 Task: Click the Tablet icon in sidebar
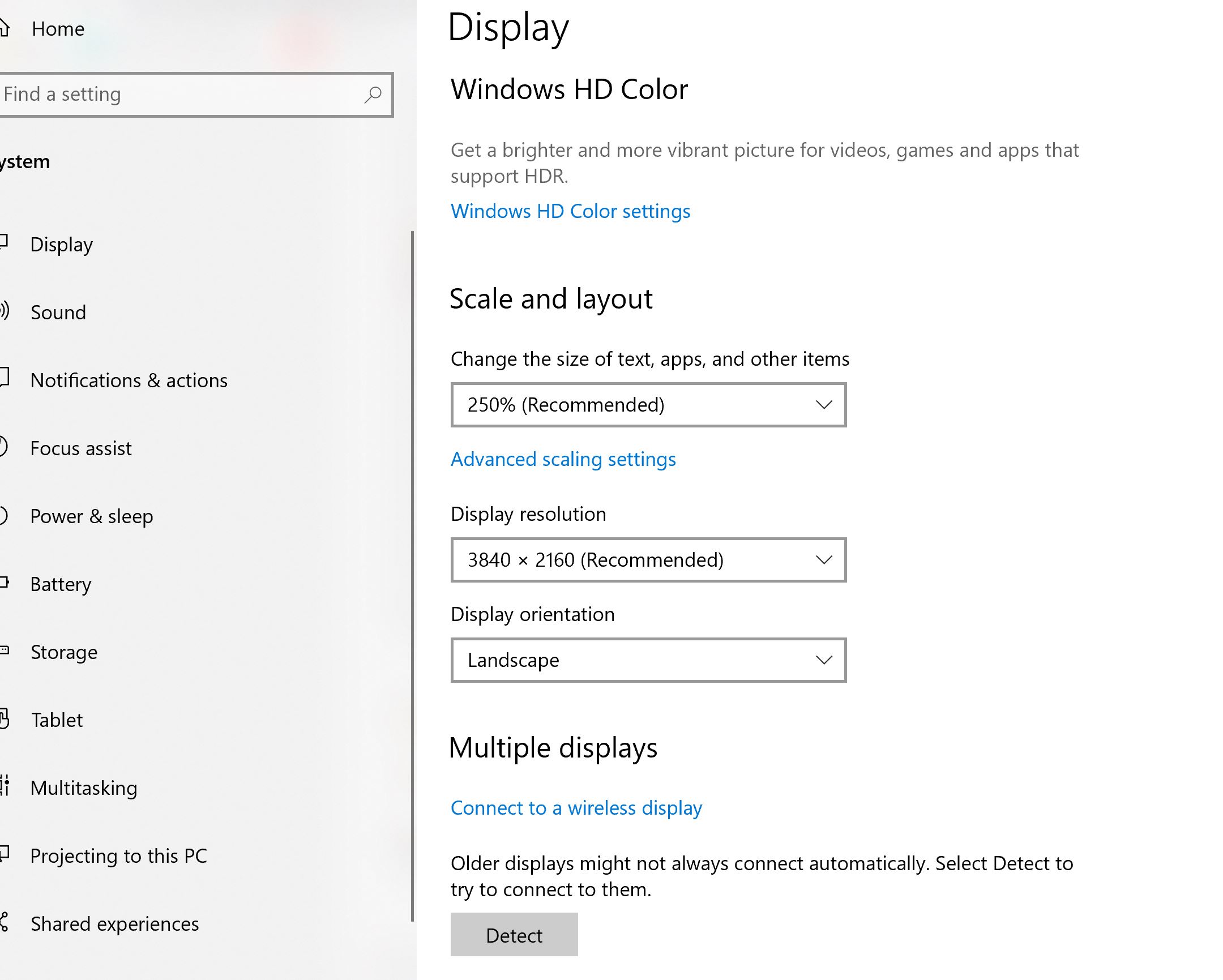(5, 719)
